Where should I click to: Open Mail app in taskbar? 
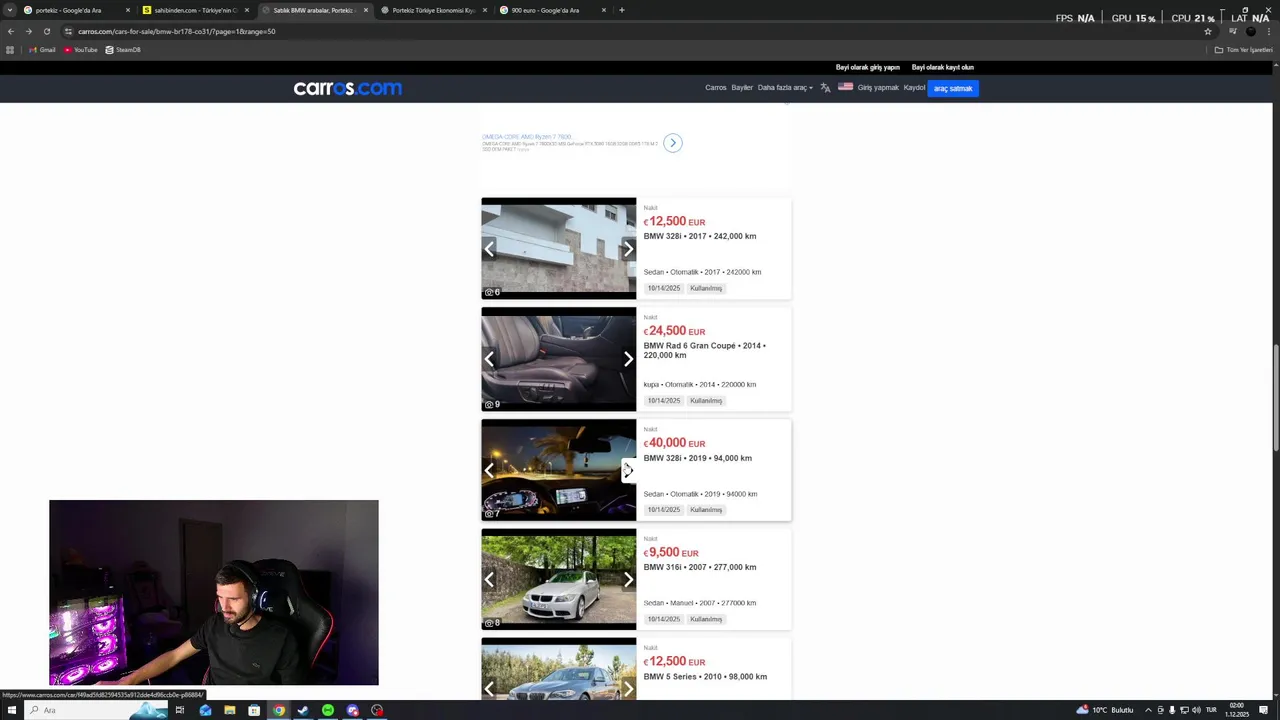point(205,710)
